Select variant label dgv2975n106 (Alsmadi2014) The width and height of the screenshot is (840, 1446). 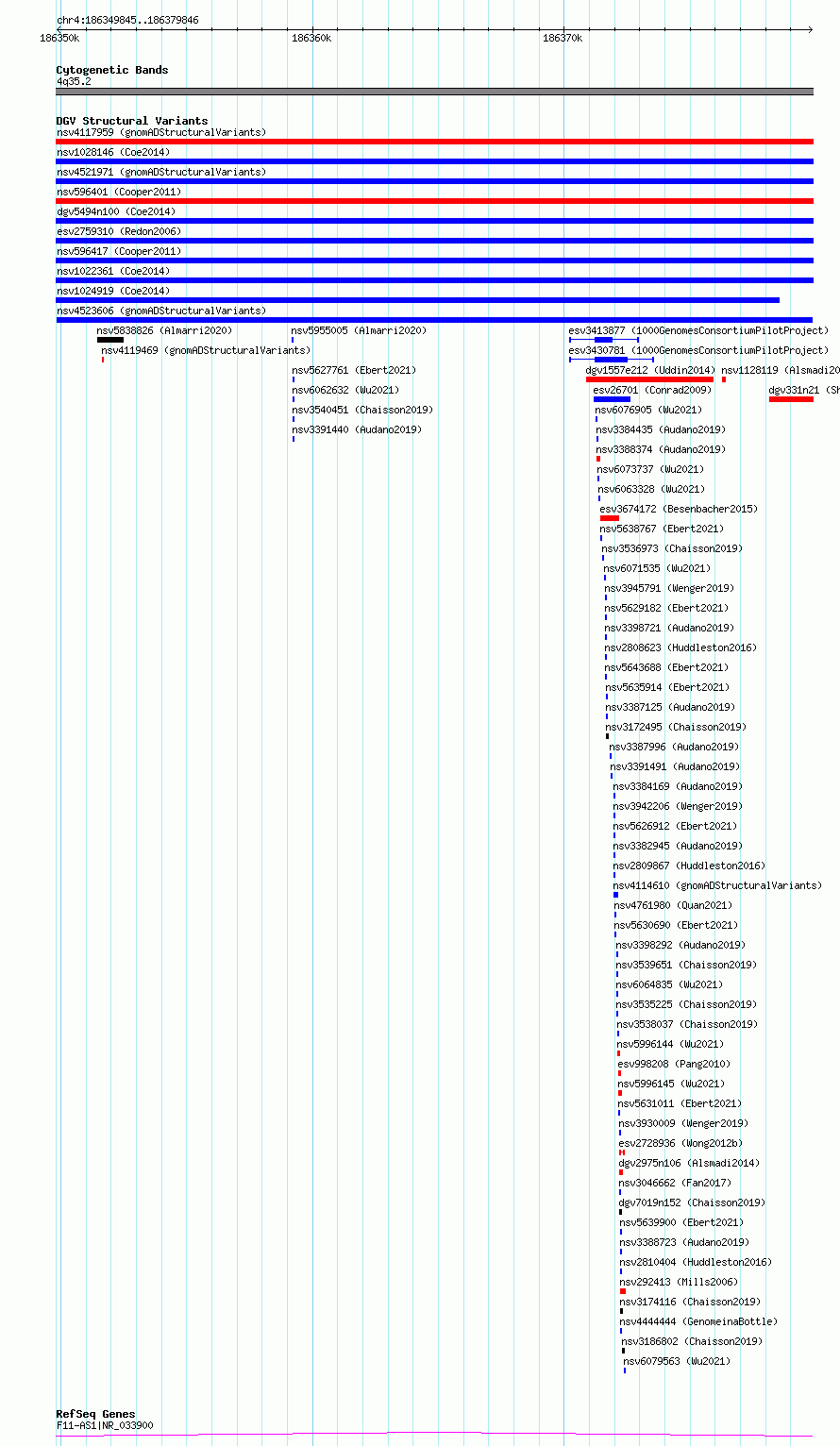pyautogui.click(x=689, y=1163)
